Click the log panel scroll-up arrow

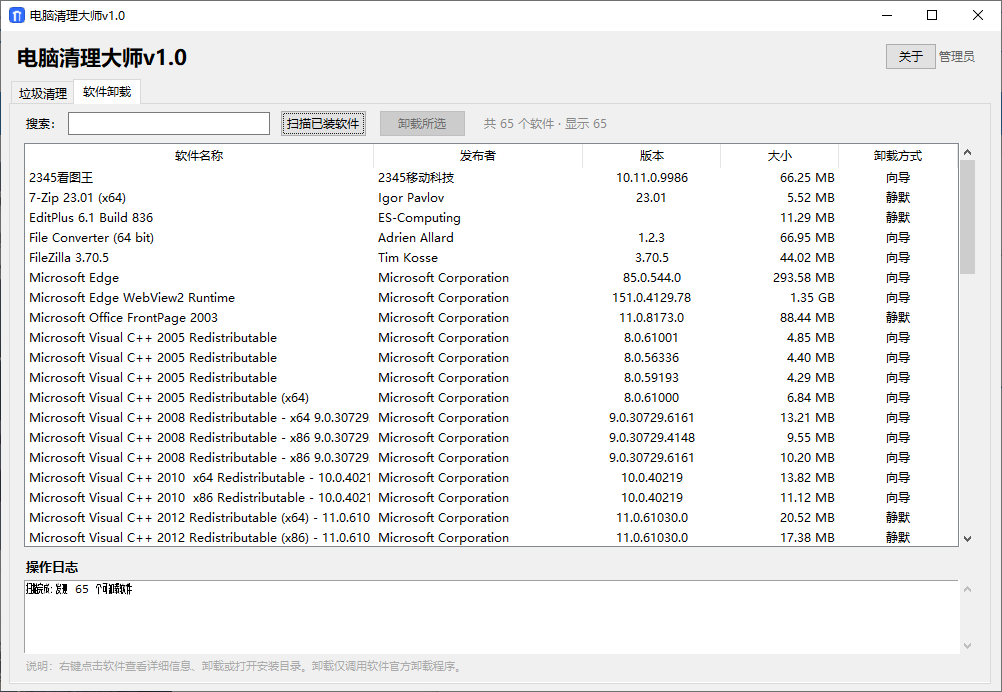click(967, 589)
